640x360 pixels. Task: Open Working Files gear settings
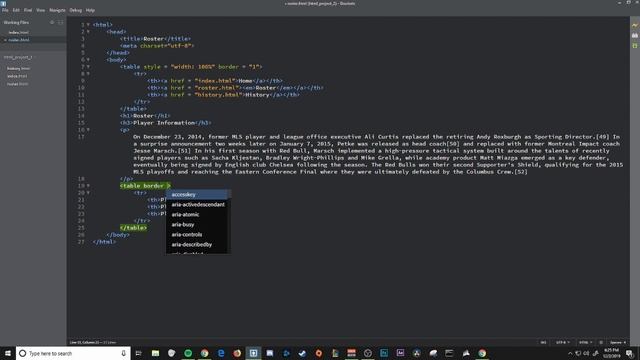pyautogui.click(x=52, y=22)
